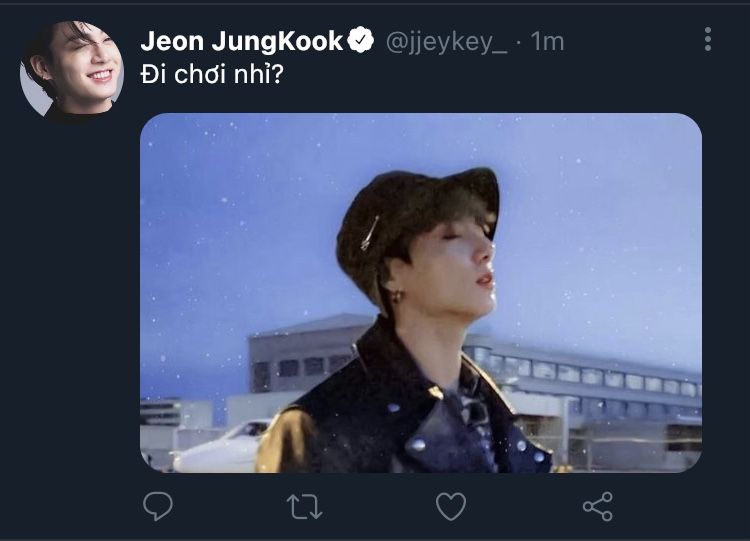Click the silver hair clip on the hat
Image resolution: width=750 pixels, height=541 pixels.
pos(370,233)
